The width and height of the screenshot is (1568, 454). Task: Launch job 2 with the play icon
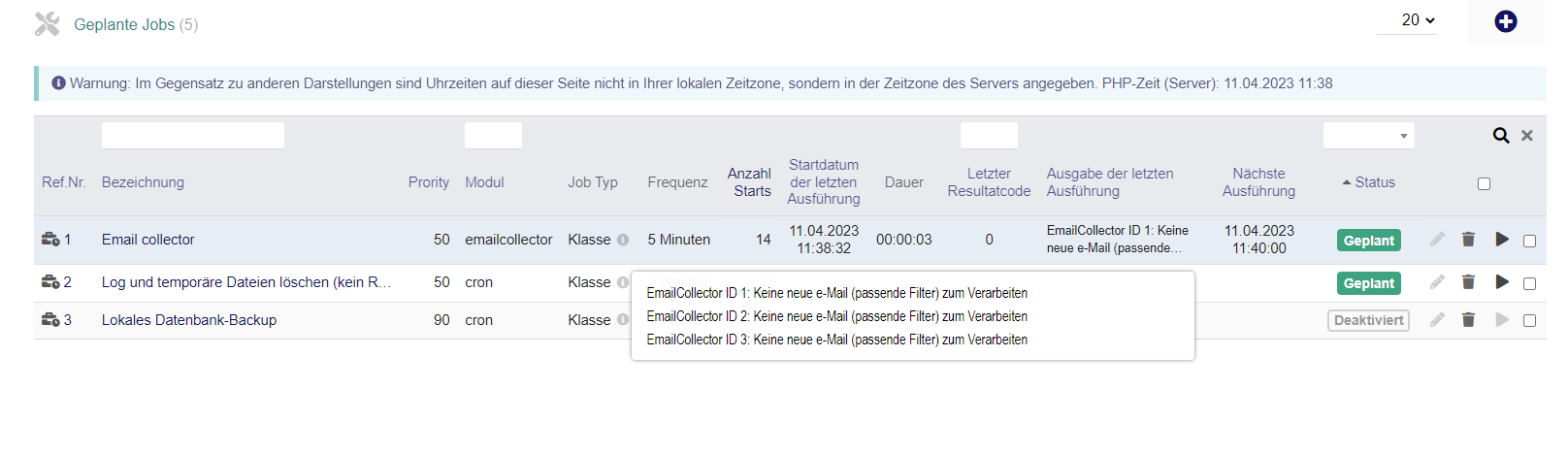(1502, 282)
